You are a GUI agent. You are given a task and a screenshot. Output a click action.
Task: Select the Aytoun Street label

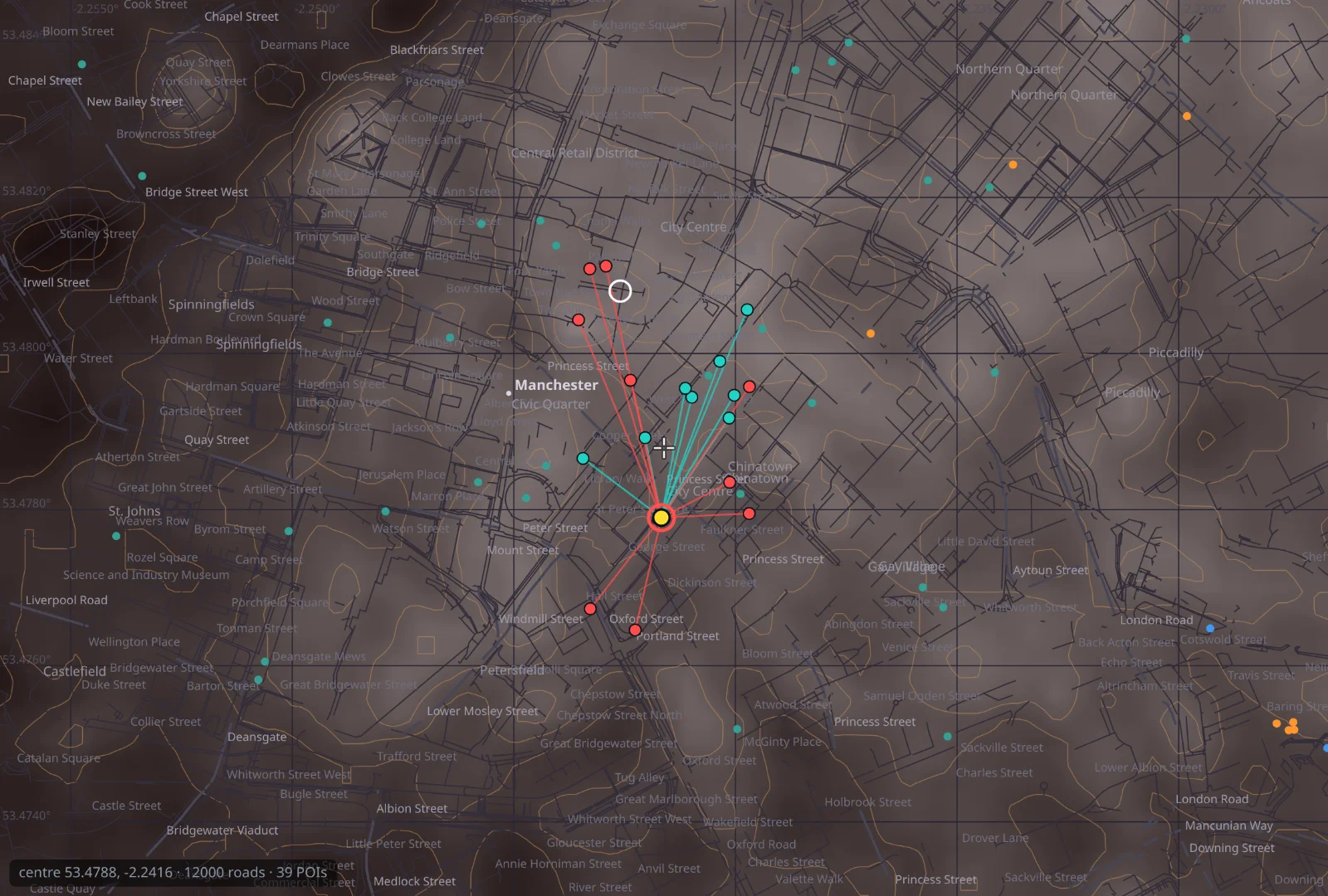1050,570
